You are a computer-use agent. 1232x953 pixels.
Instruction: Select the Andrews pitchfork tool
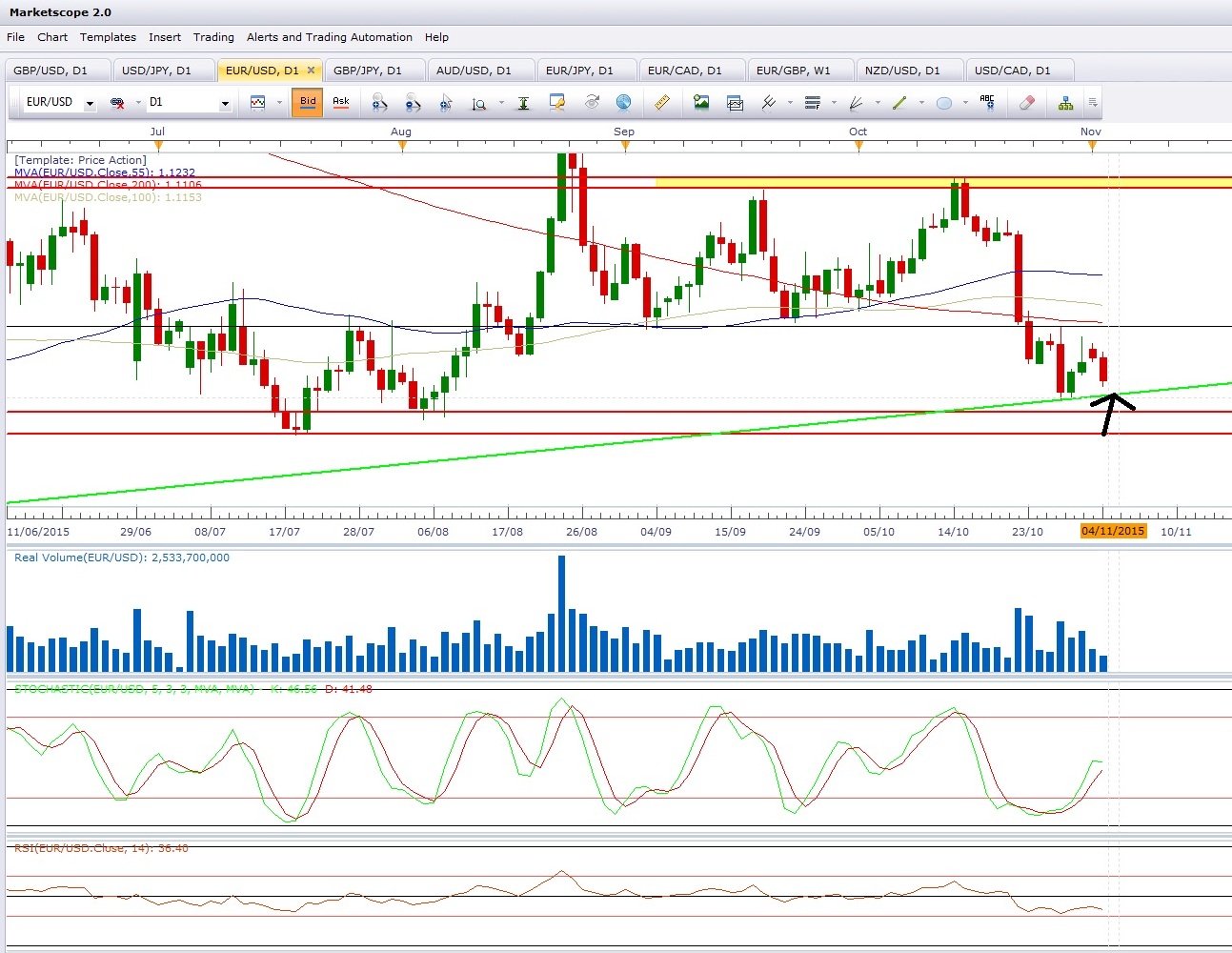pyautogui.click(x=769, y=102)
